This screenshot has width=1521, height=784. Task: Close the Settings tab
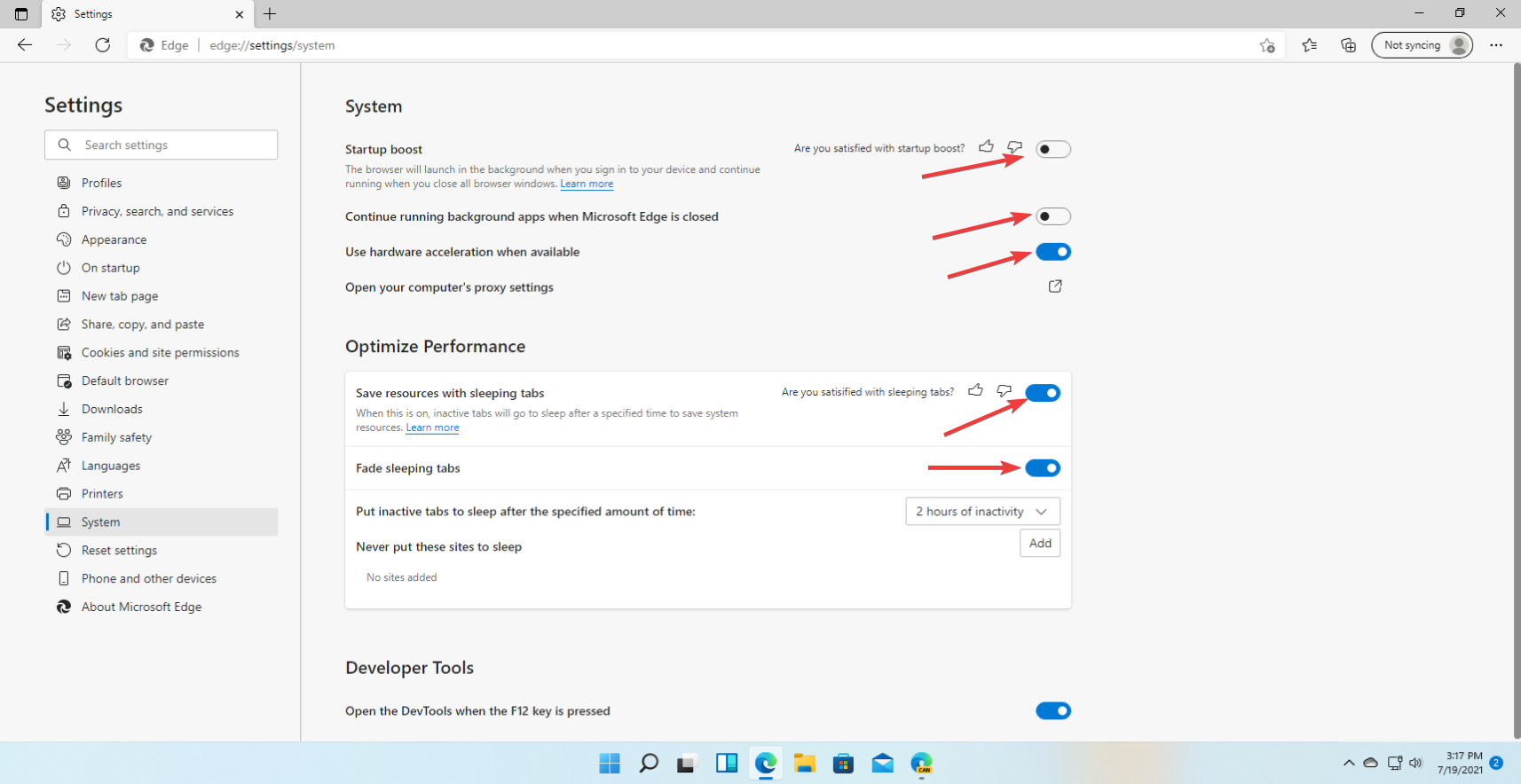click(239, 14)
